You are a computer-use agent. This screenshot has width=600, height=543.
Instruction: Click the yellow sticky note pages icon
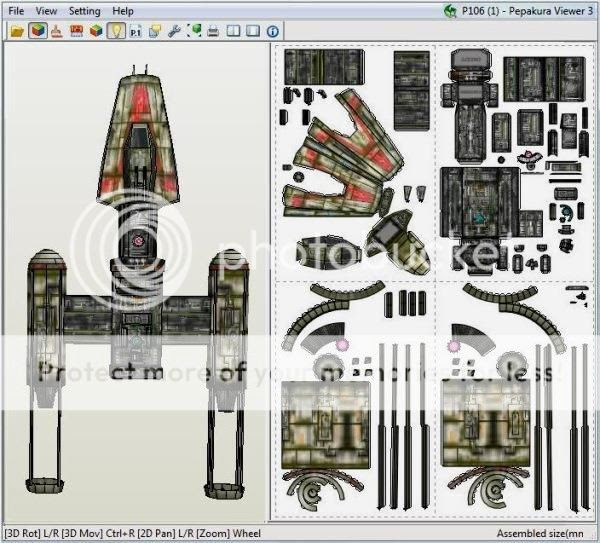point(155,31)
